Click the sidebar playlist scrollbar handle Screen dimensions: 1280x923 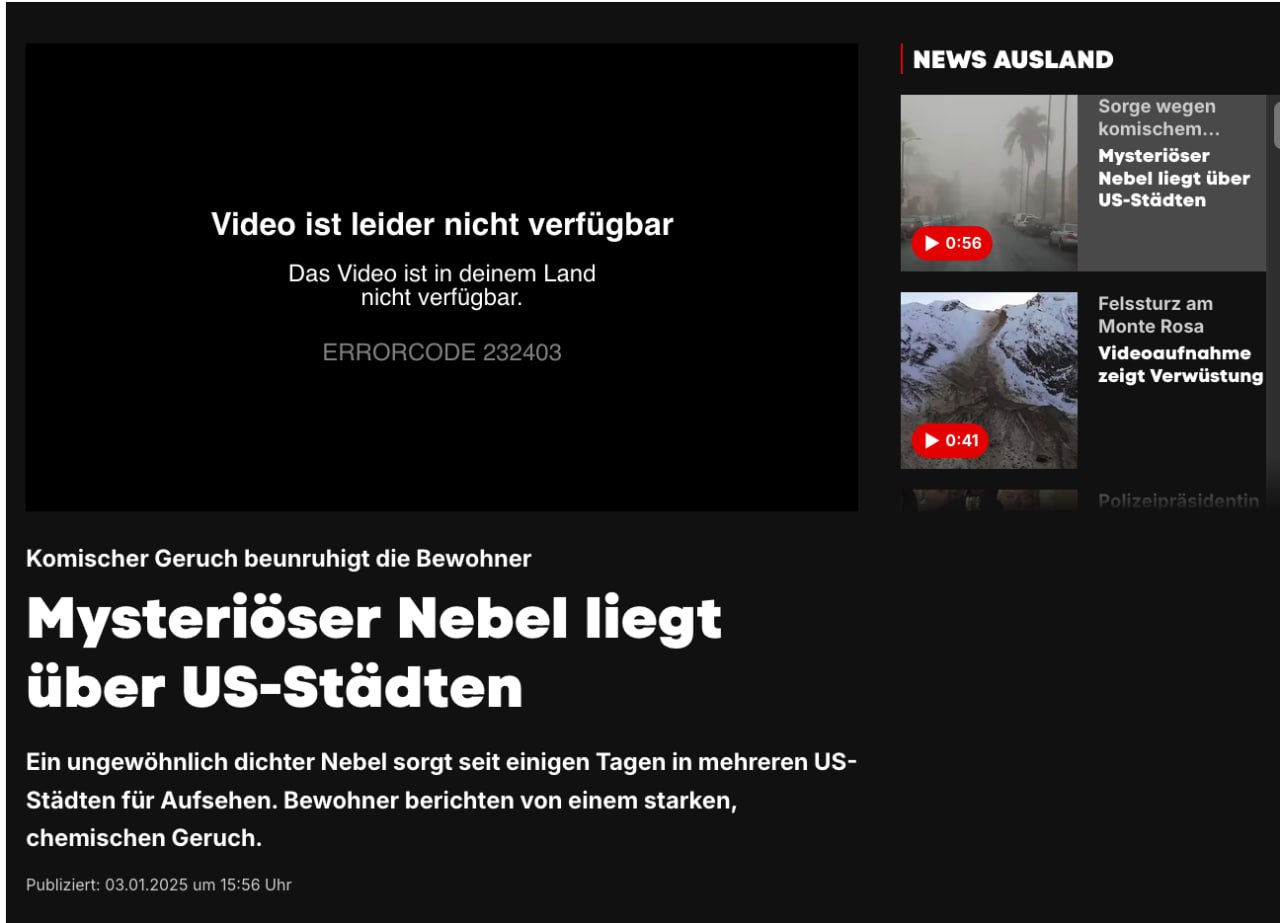tap(1276, 125)
